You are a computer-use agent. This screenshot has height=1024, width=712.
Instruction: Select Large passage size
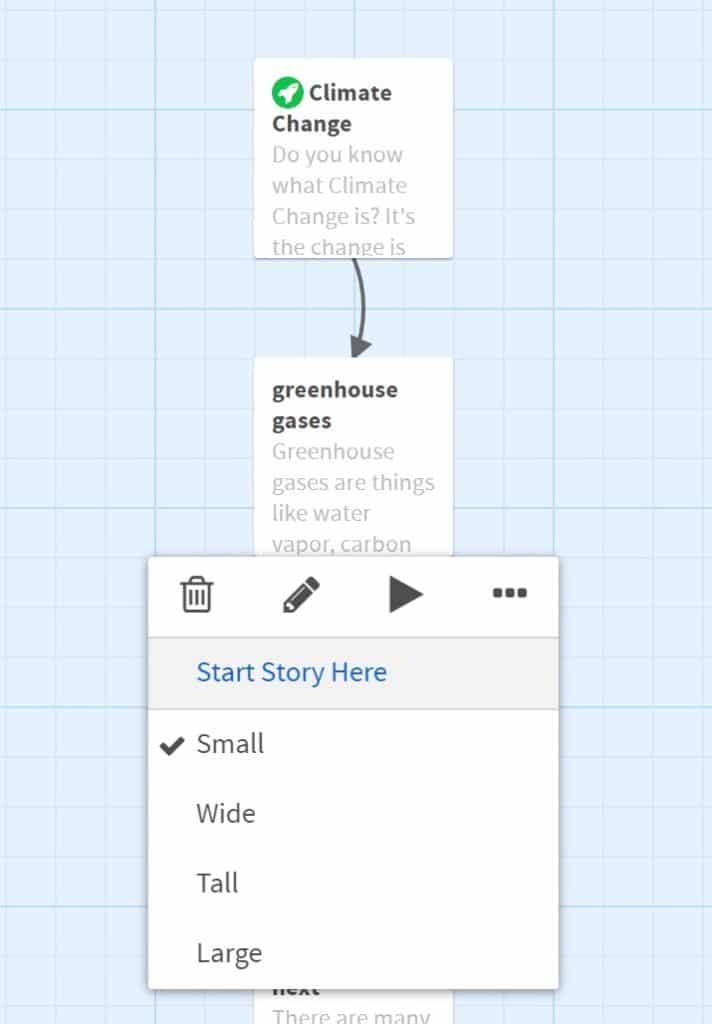353,953
